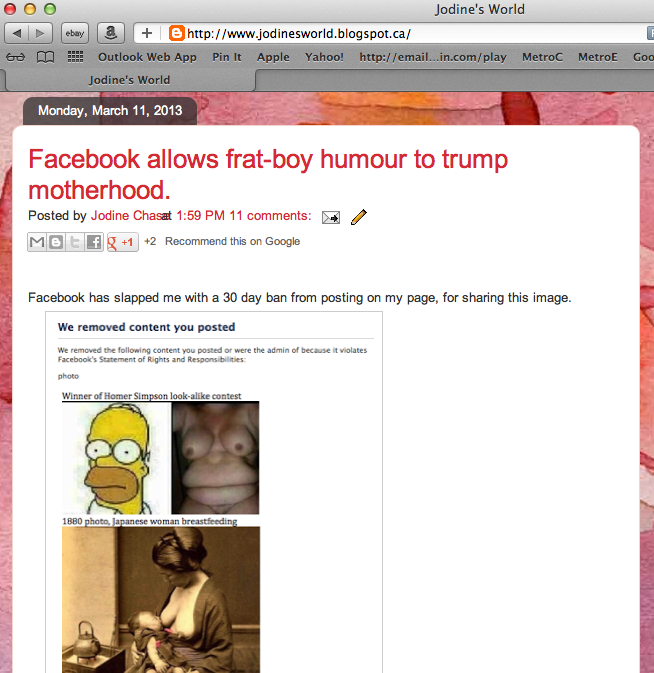Viewport: 654px width, 673px height.
Task: Edit post using the pencil icon
Action: [x=359, y=217]
